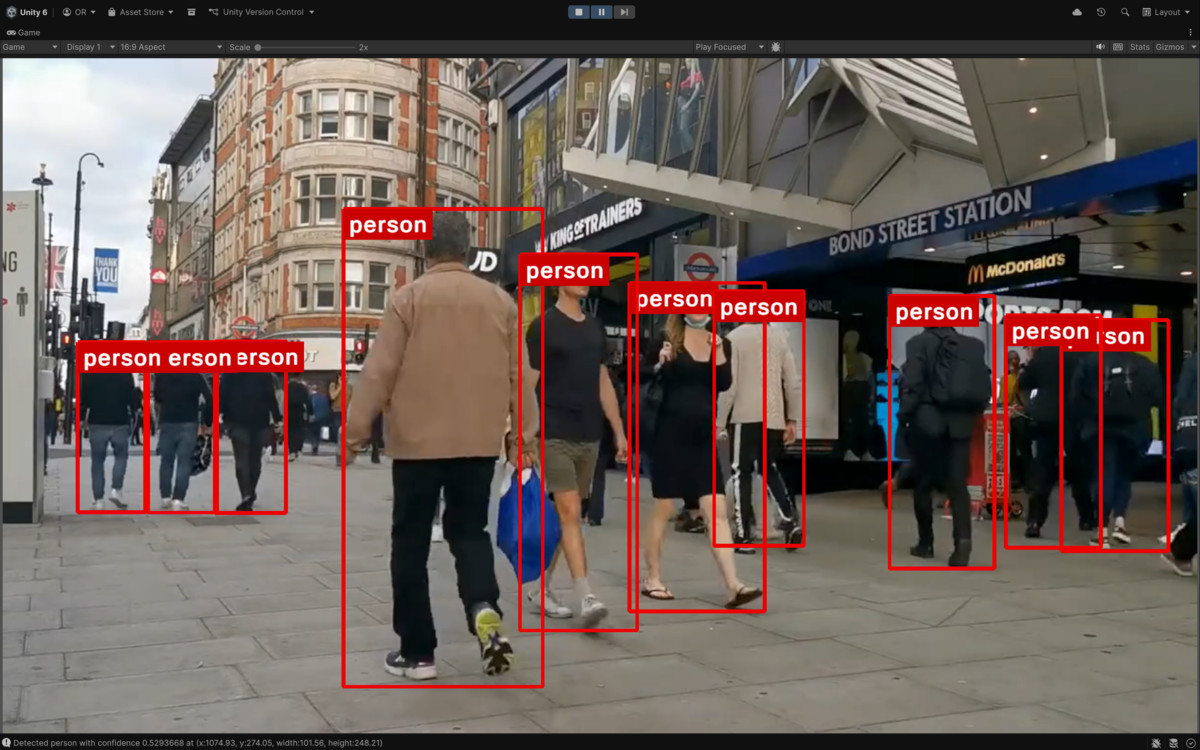Click the status bar progress checkmark icon
Viewport: 1200px width, 750px height.
(1190, 743)
